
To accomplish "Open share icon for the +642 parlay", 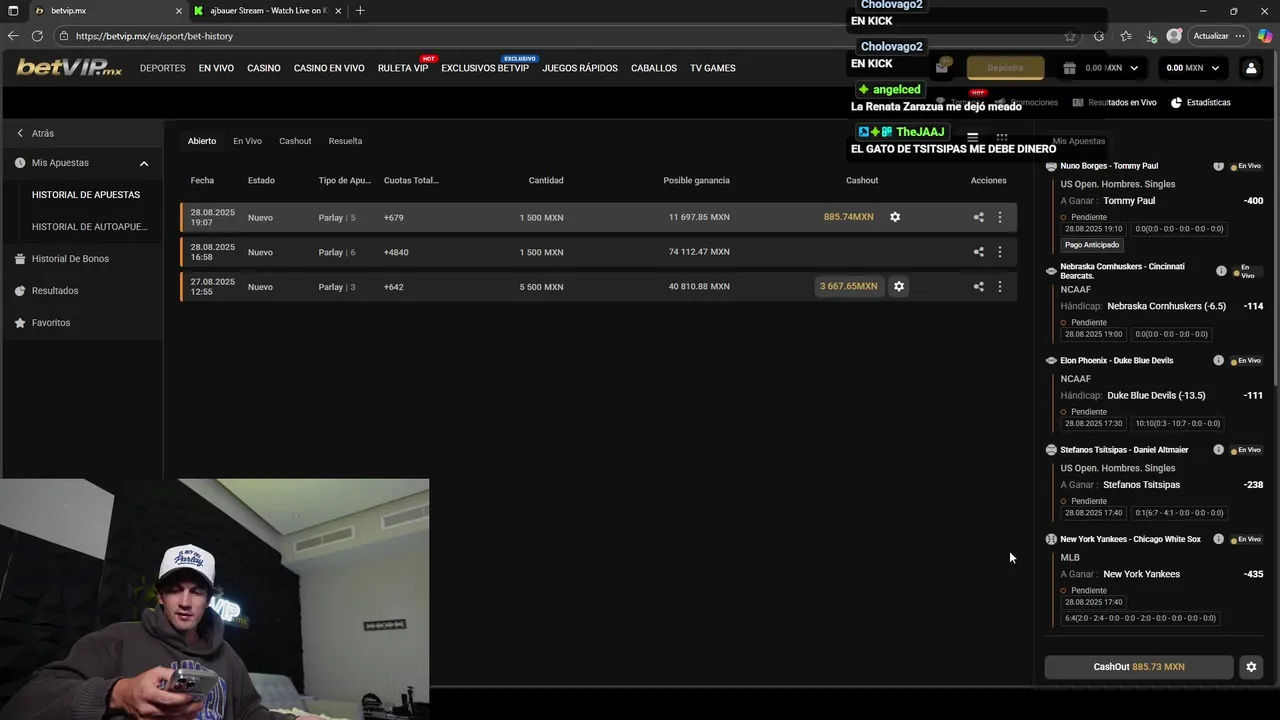I will [x=978, y=287].
